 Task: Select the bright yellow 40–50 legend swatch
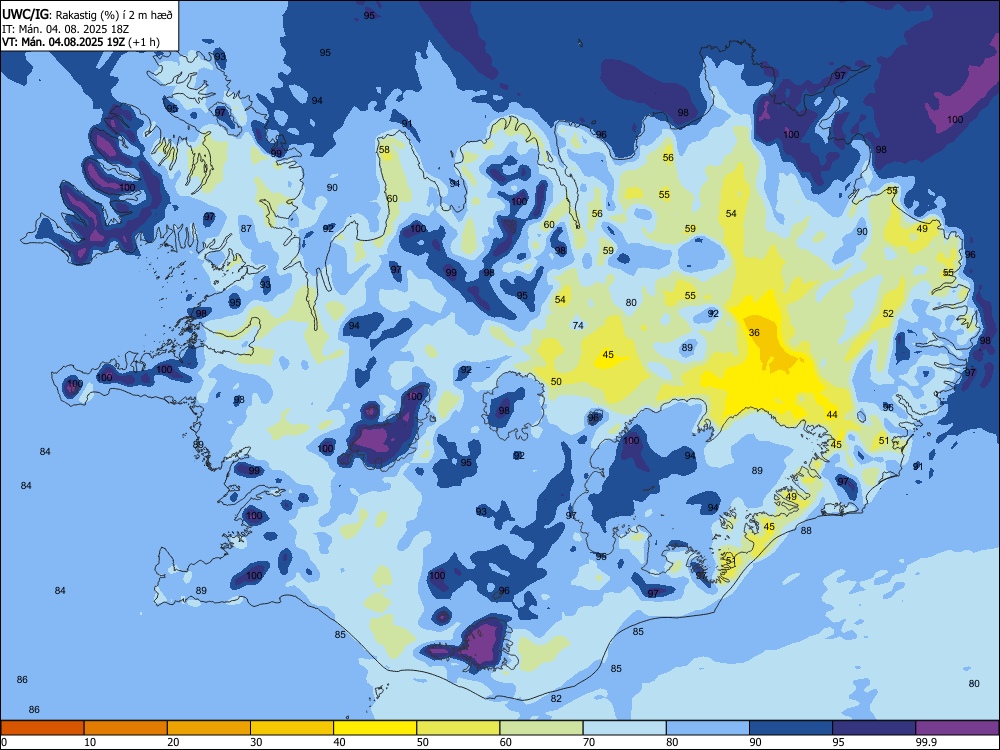[375, 728]
